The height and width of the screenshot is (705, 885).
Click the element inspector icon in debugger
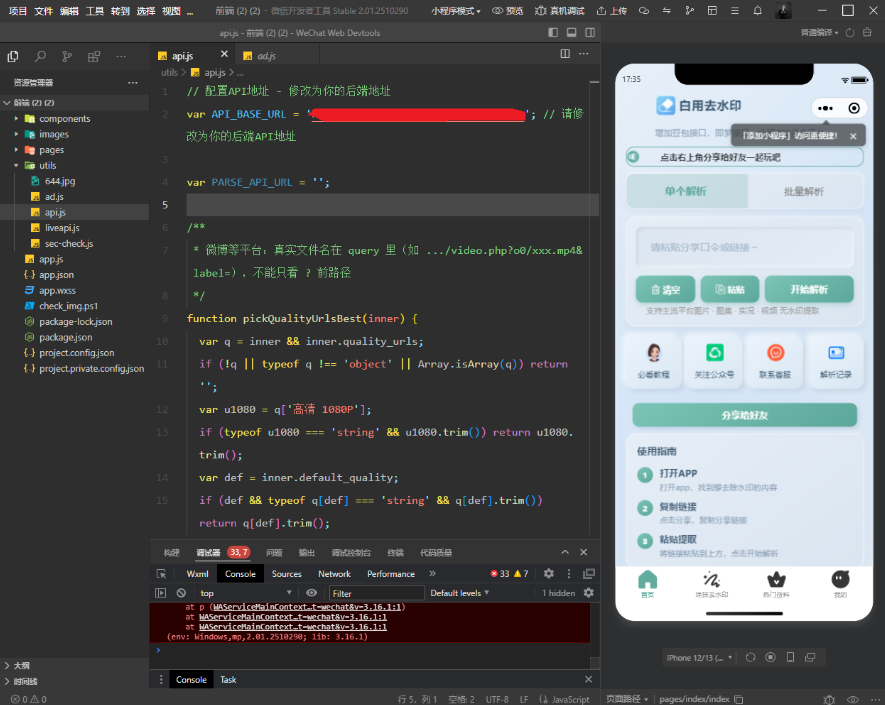click(161, 573)
